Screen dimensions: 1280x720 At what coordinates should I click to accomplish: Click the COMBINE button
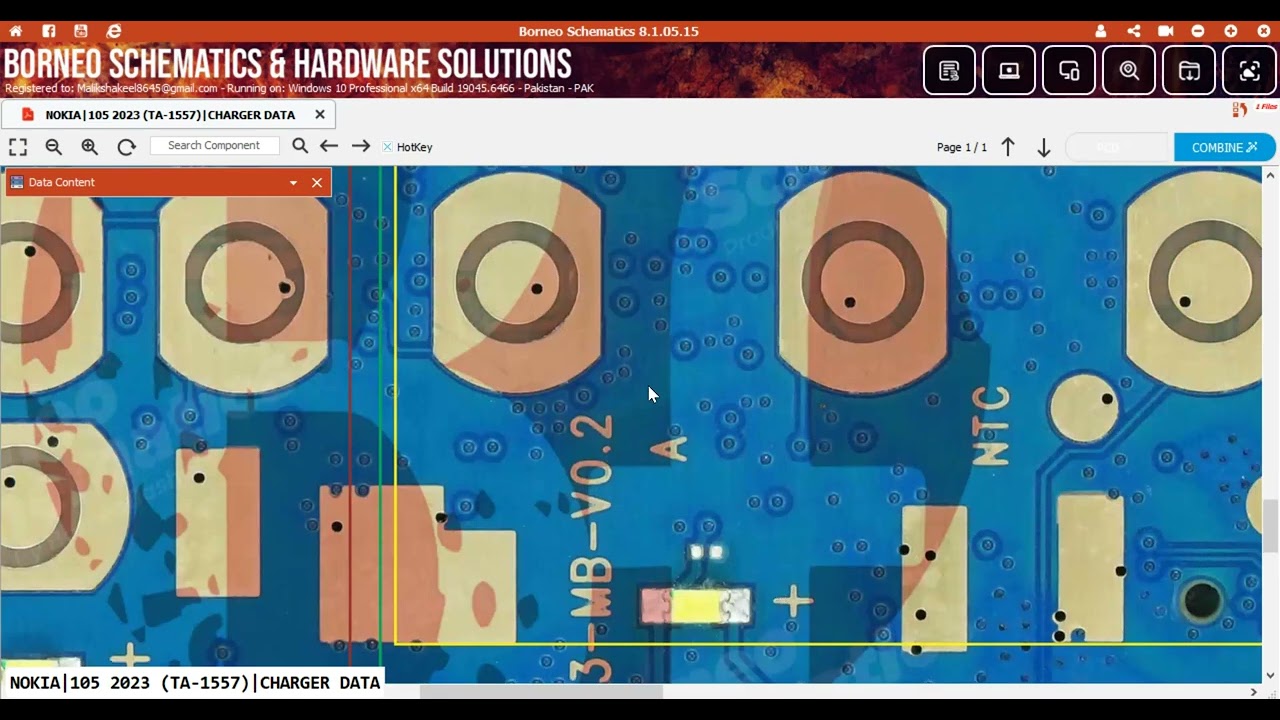pyautogui.click(x=1225, y=147)
